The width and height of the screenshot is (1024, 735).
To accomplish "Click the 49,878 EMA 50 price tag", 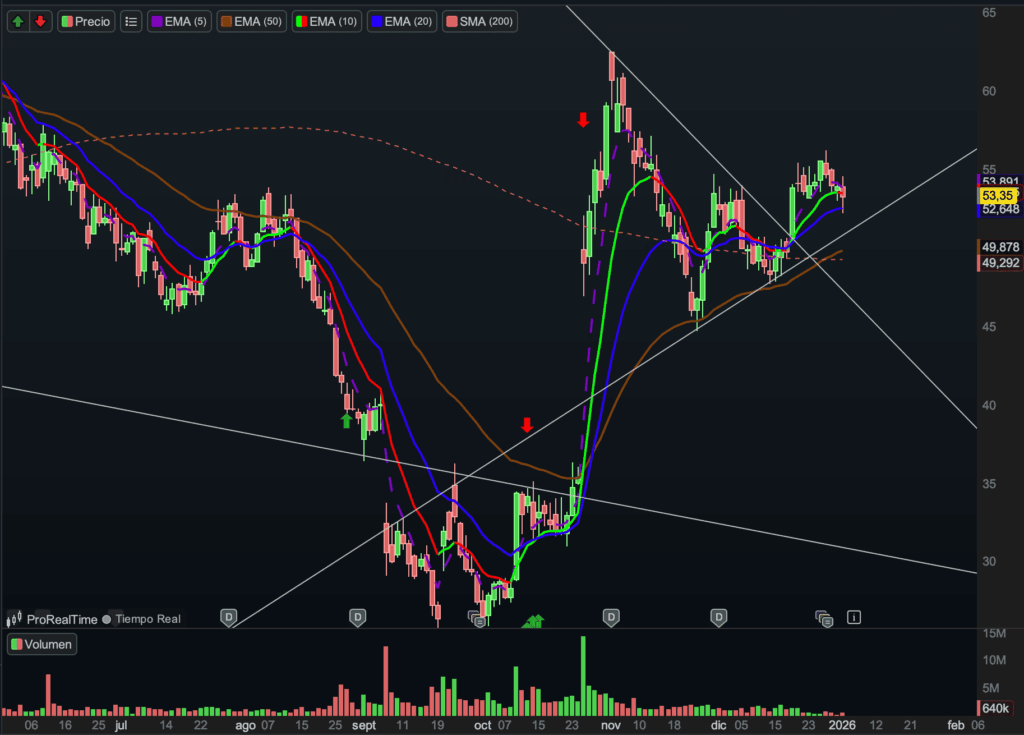I will tap(999, 247).
